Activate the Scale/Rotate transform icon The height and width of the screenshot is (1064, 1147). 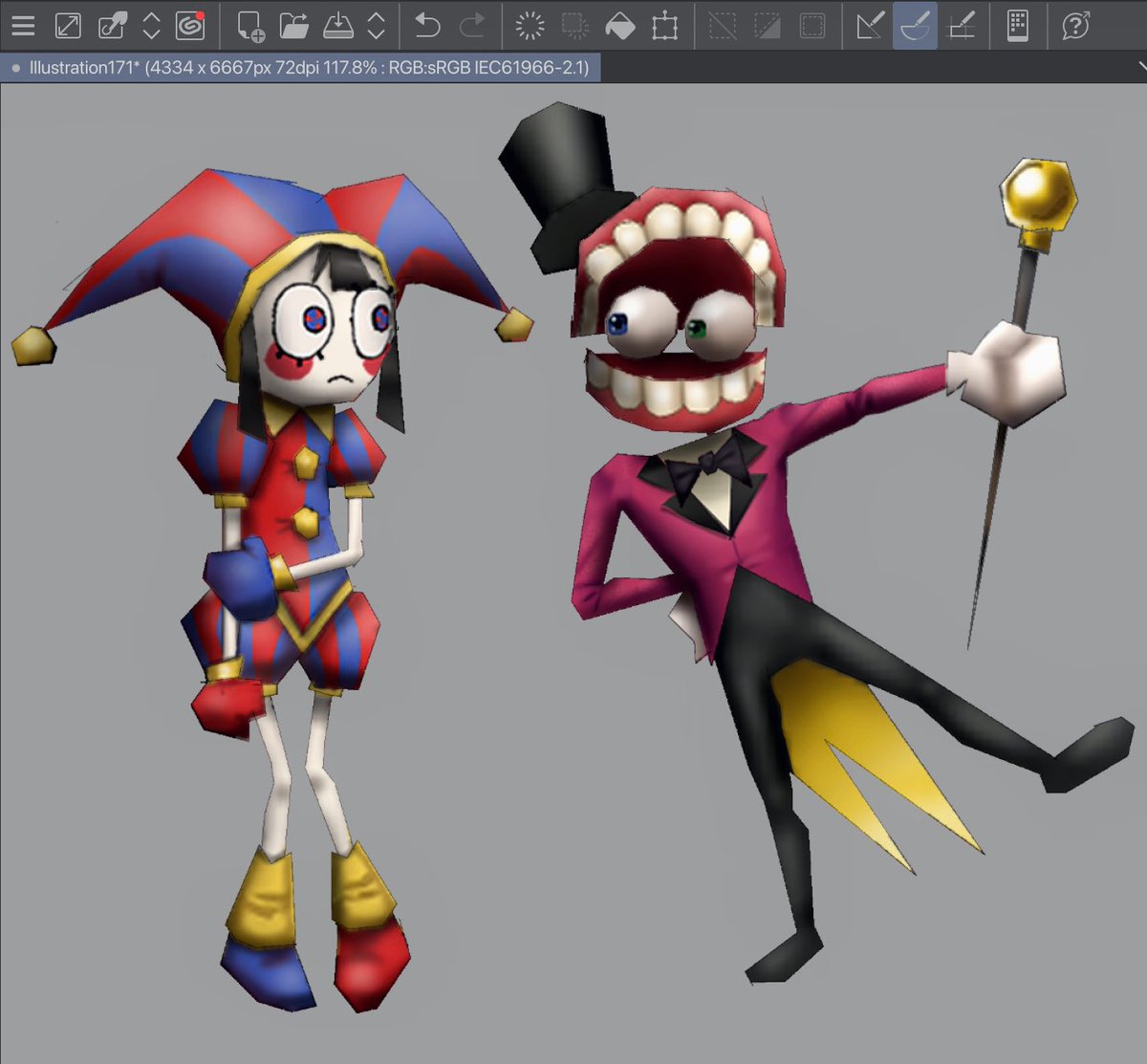(x=665, y=26)
